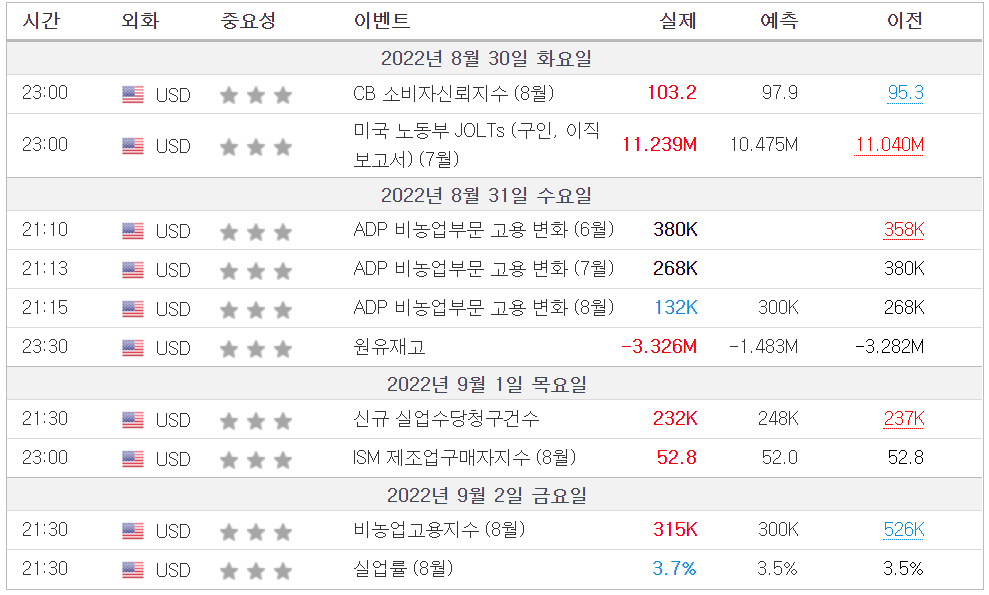Click importance stars for ADP (8월) row
Screen dimensions: 989x595
point(255,310)
